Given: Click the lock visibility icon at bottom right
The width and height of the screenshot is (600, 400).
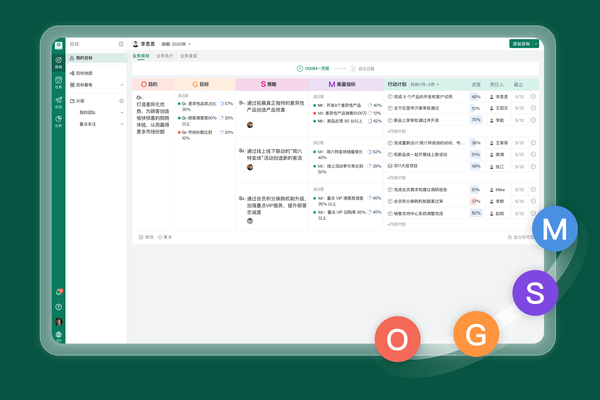Looking at the screenshot, I should 510,237.
